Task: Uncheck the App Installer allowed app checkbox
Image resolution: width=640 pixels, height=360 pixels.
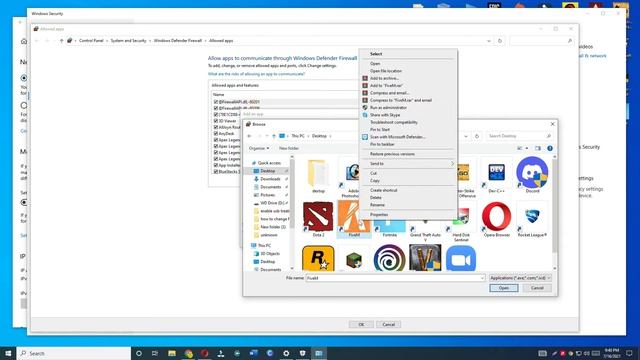Action: tap(216, 165)
